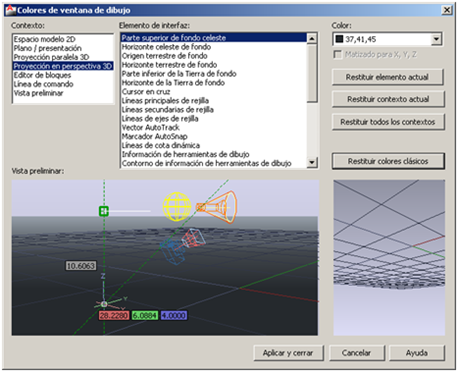
Task: Open Ayuda help button
Action: (417, 353)
